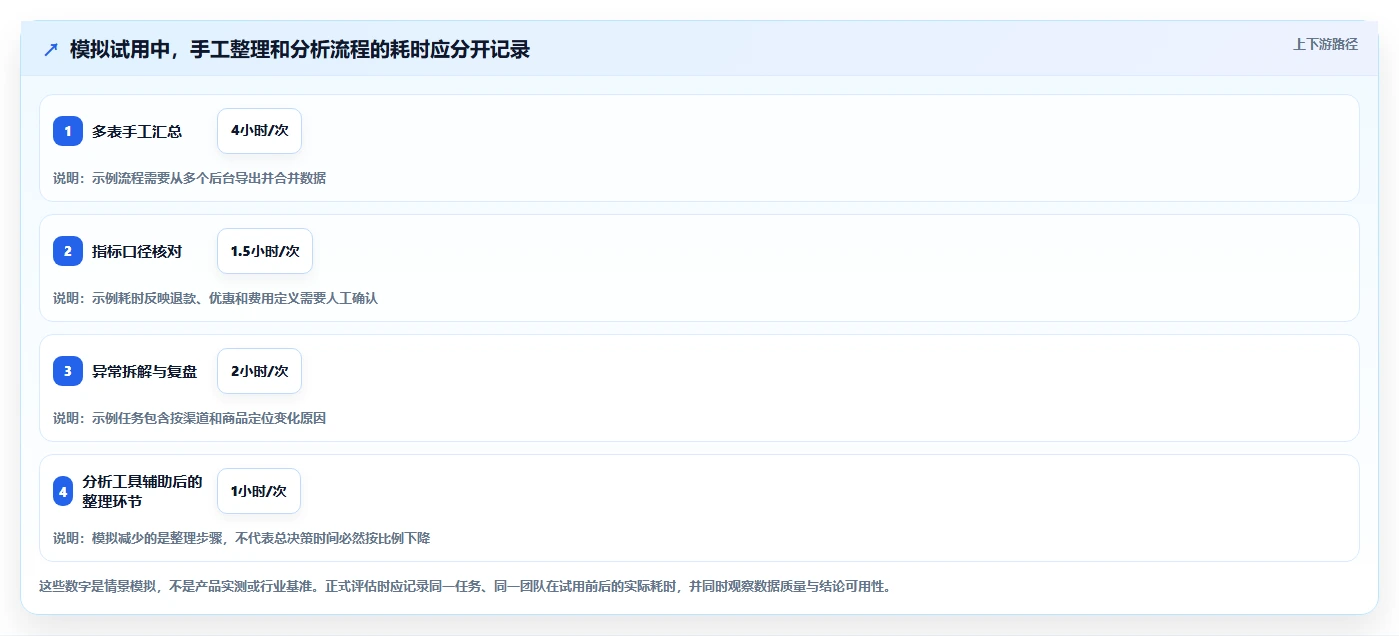Click the note 示例流程需要从多个后台导出并合并数据
Viewport: 1399px width, 636px height.
(189, 178)
